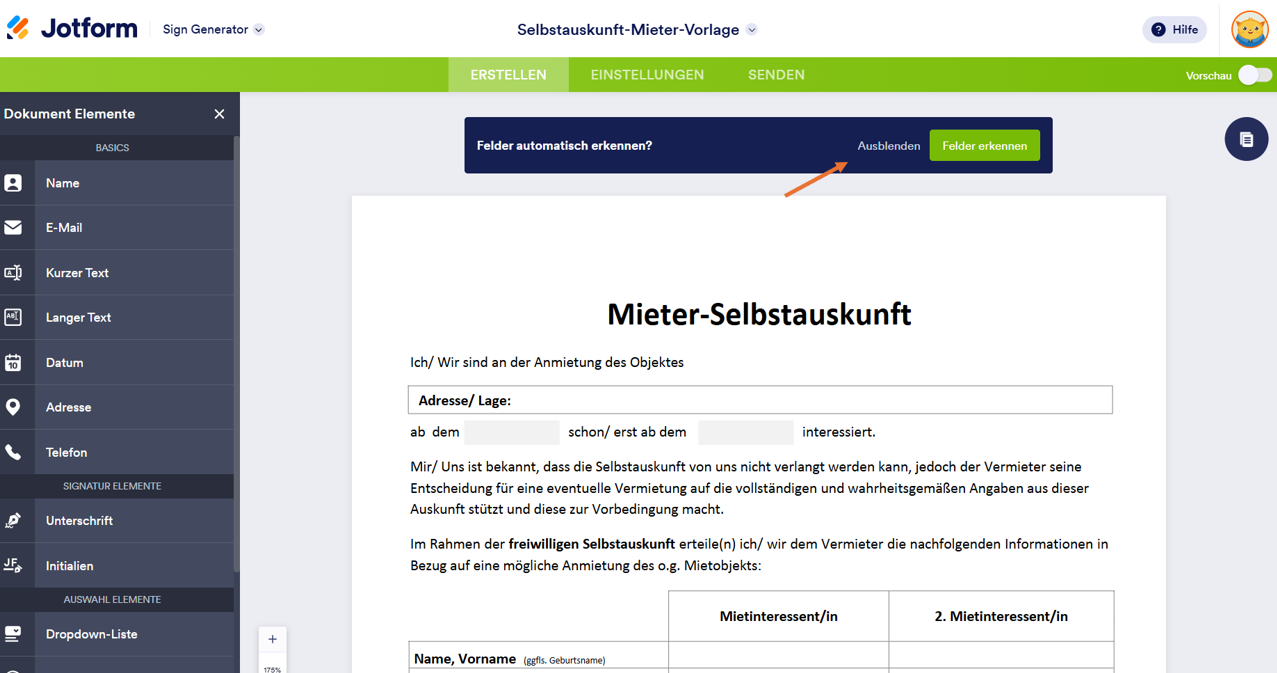
Task: Expand the Selbstauskunft-Mieter-Vorlage title menu
Action: click(751, 29)
